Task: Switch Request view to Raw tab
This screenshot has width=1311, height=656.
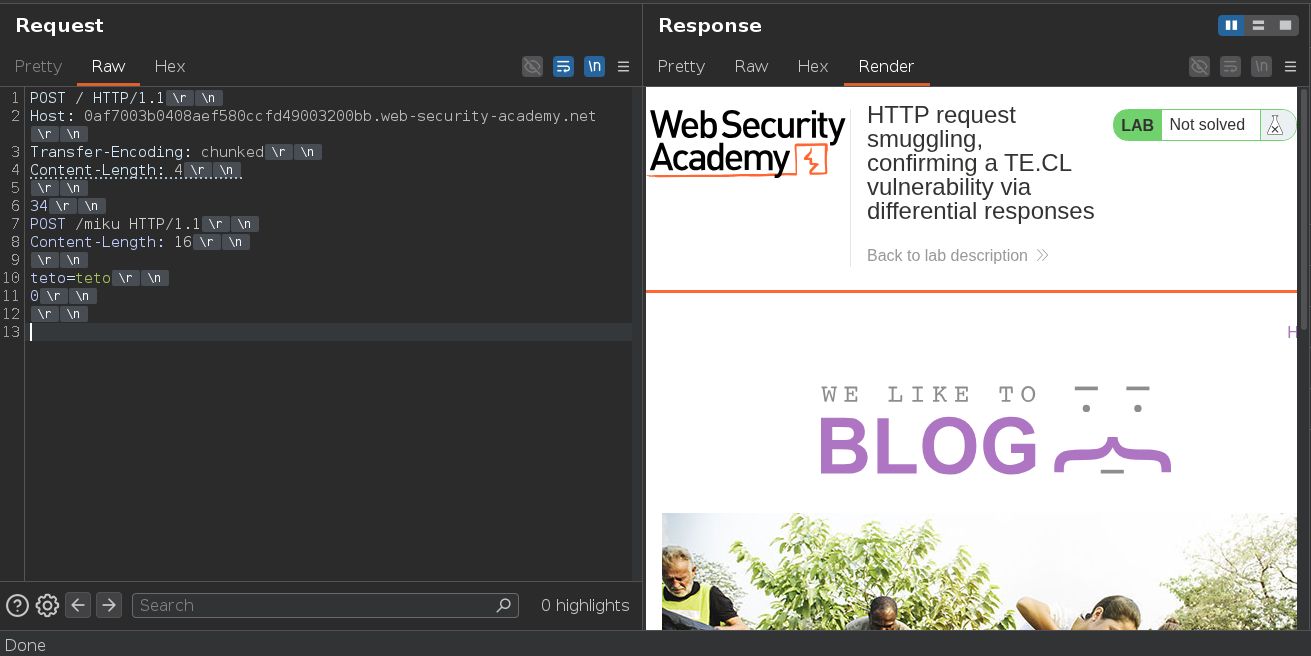Action: (x=108, y=66)
